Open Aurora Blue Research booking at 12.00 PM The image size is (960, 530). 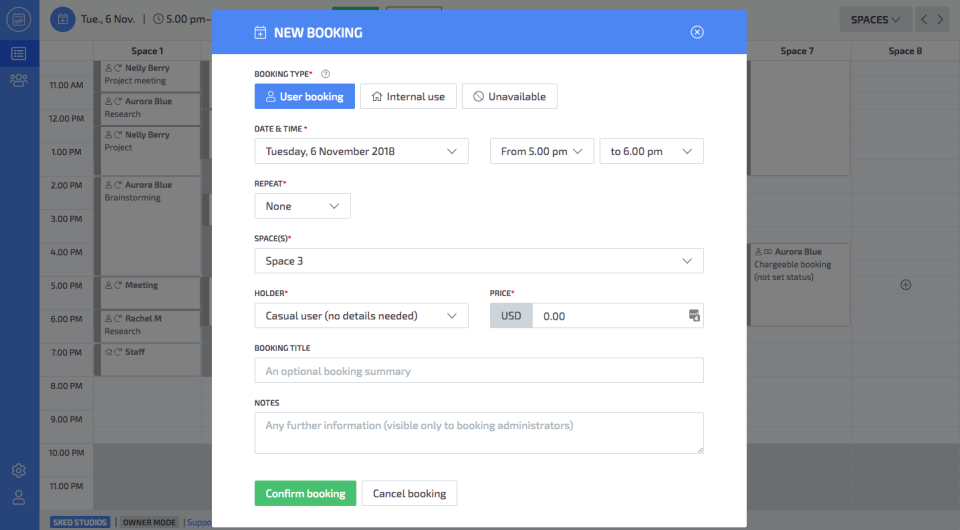pyautogui.click(x=147, y=108)
